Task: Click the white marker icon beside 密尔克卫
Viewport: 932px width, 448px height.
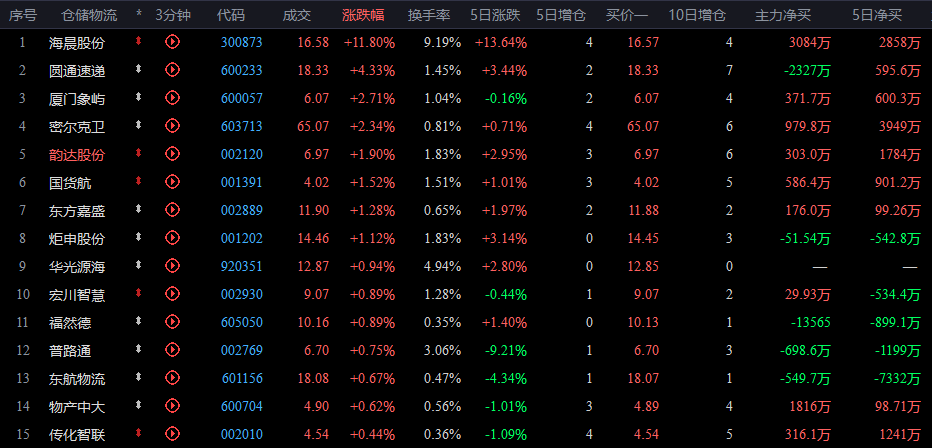Action: point(138,125)
